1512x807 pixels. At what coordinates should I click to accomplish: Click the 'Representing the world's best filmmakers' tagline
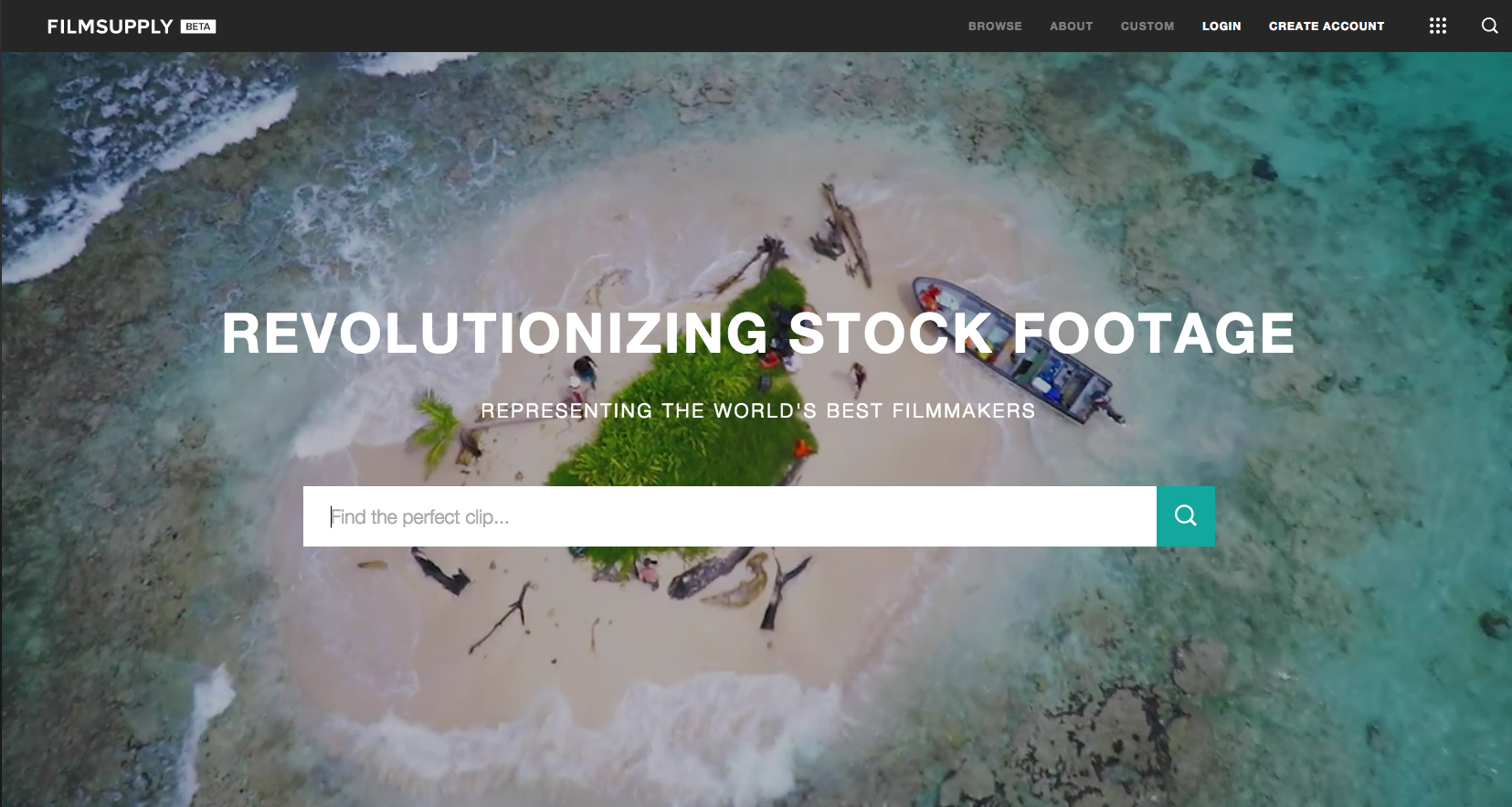[757, 411]
